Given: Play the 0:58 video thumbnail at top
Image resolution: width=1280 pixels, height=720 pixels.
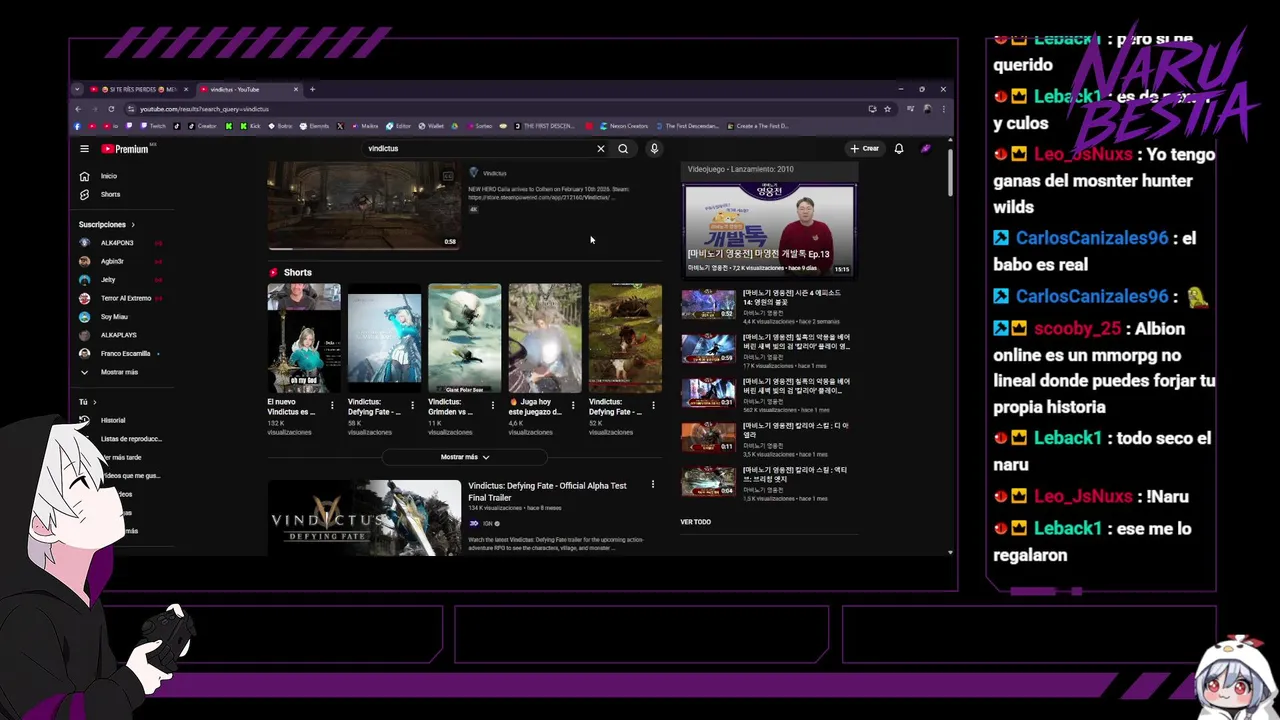Looking at the screenshot, I should click(x=364, y=206).
